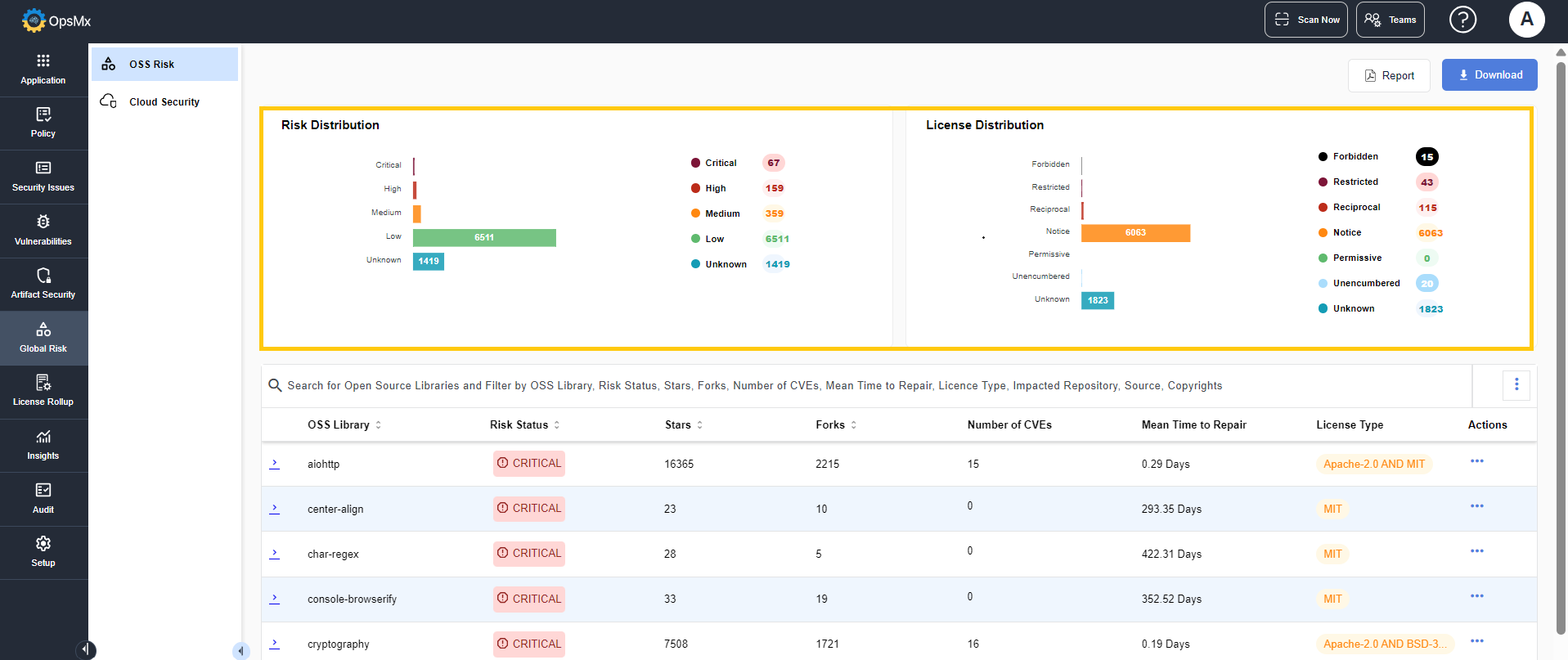Open the Setup gear icon
The image size is (1568, 660).
point(43,551)
